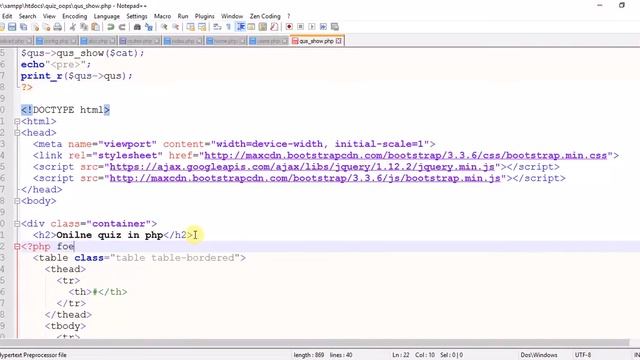Viewport: 640px width, 360px height.
Task: Open the Plugins menu
Action: click(x=204, y=16)
